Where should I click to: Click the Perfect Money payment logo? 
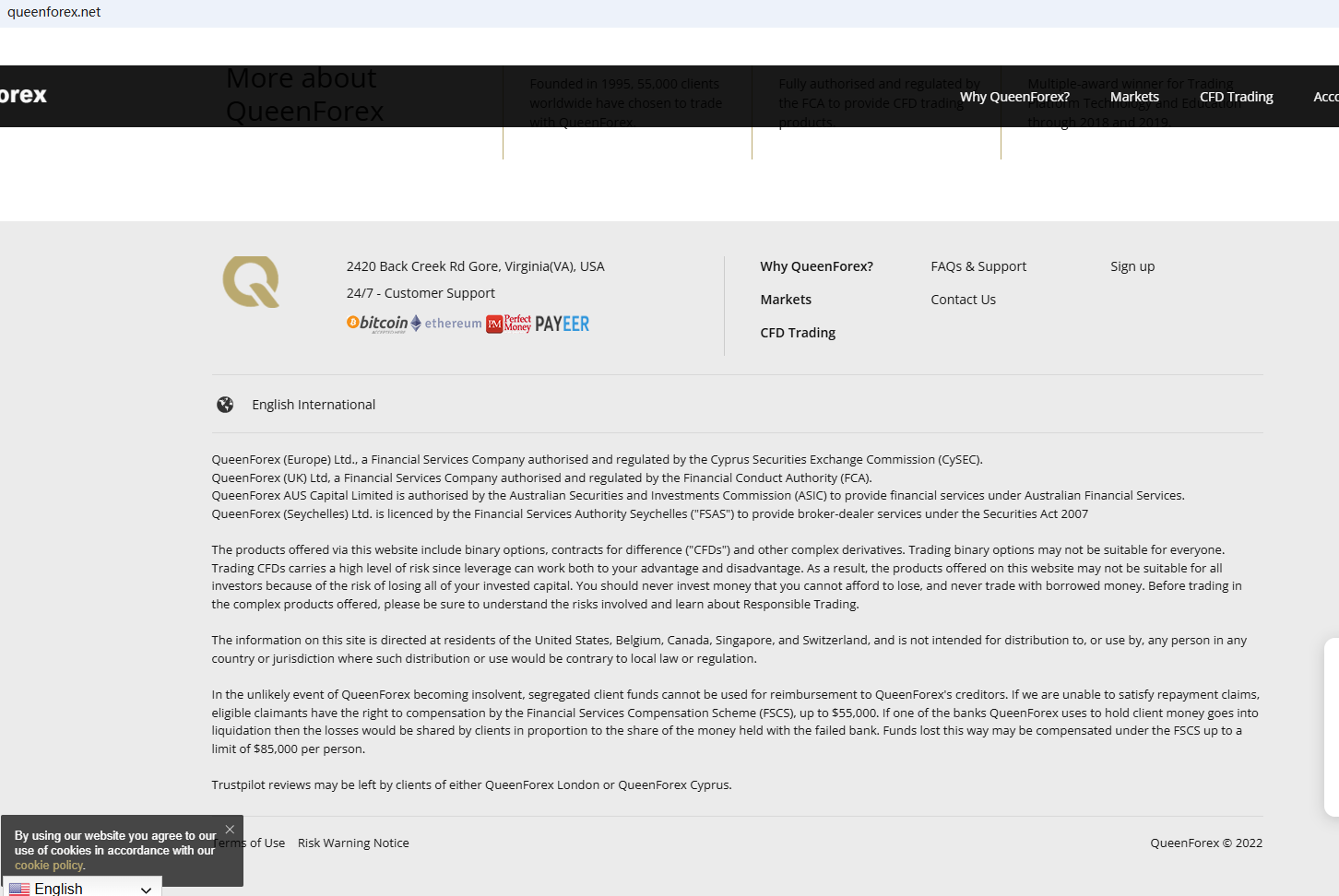coord(509,324)
